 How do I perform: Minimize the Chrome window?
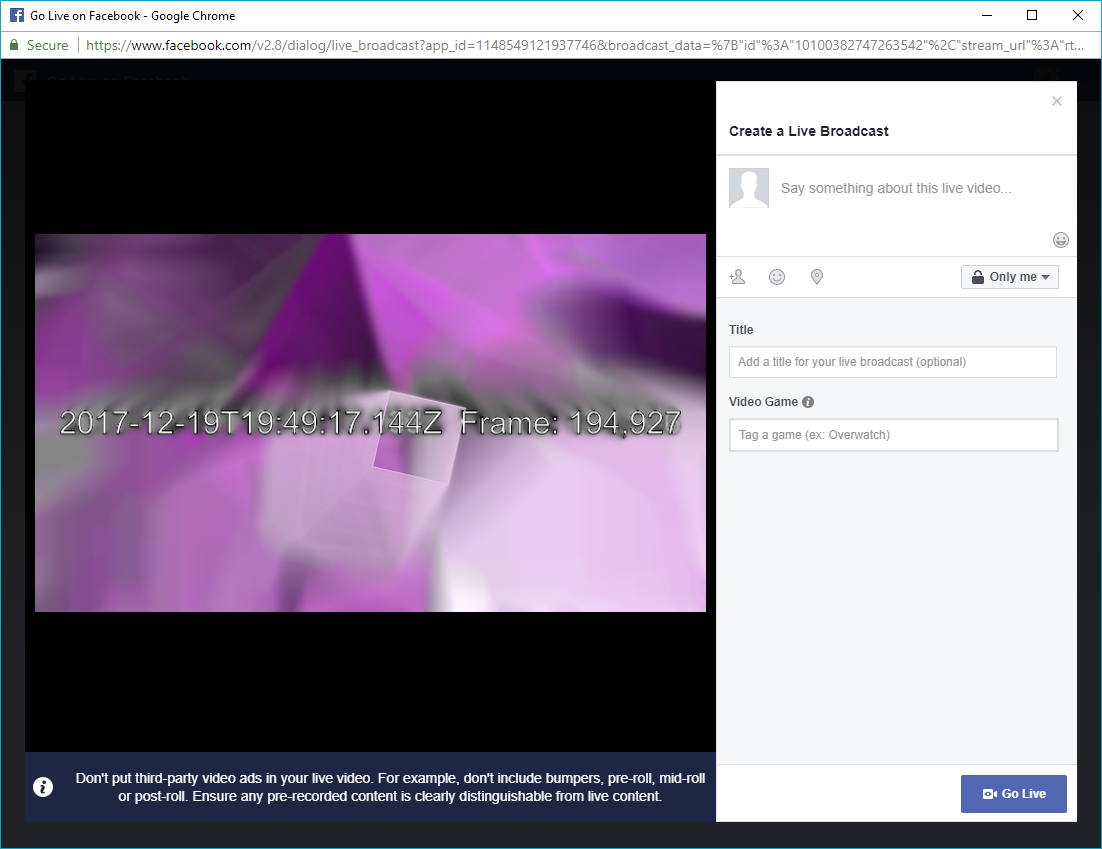(987, 15)
